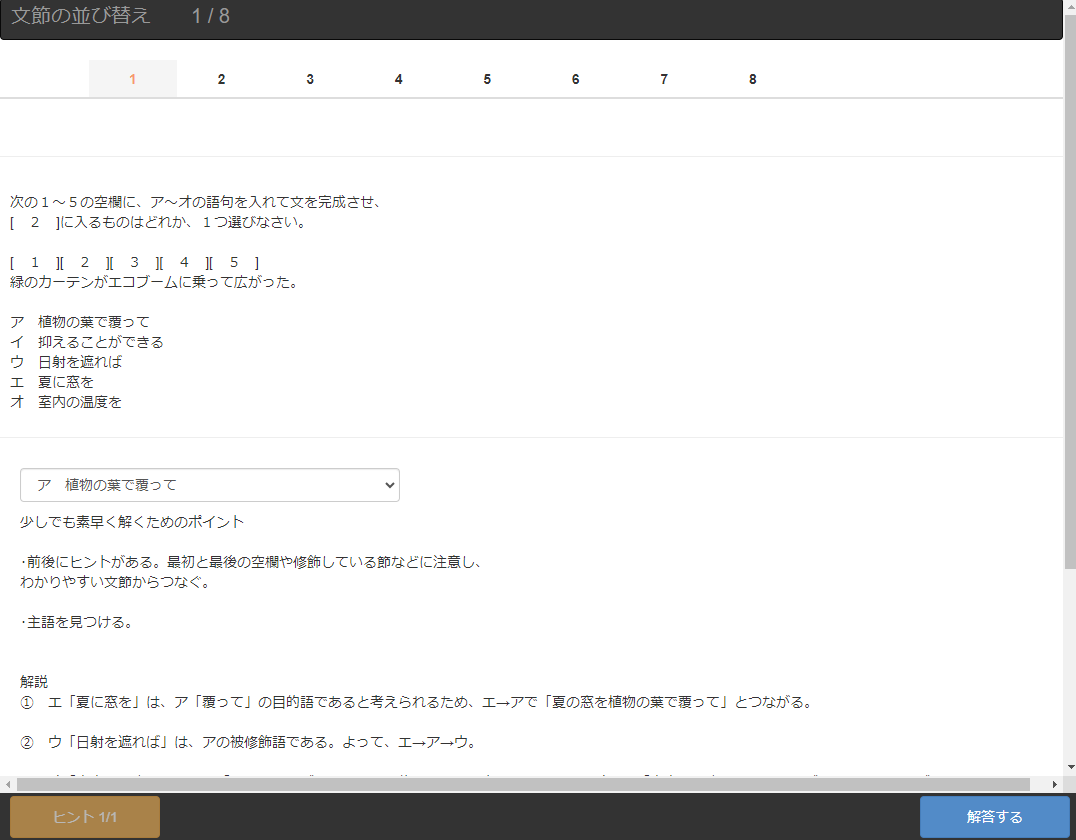Viewport: 1076px width, 840px height.
Task: Open question tab 4
Action: coord(398,79)
